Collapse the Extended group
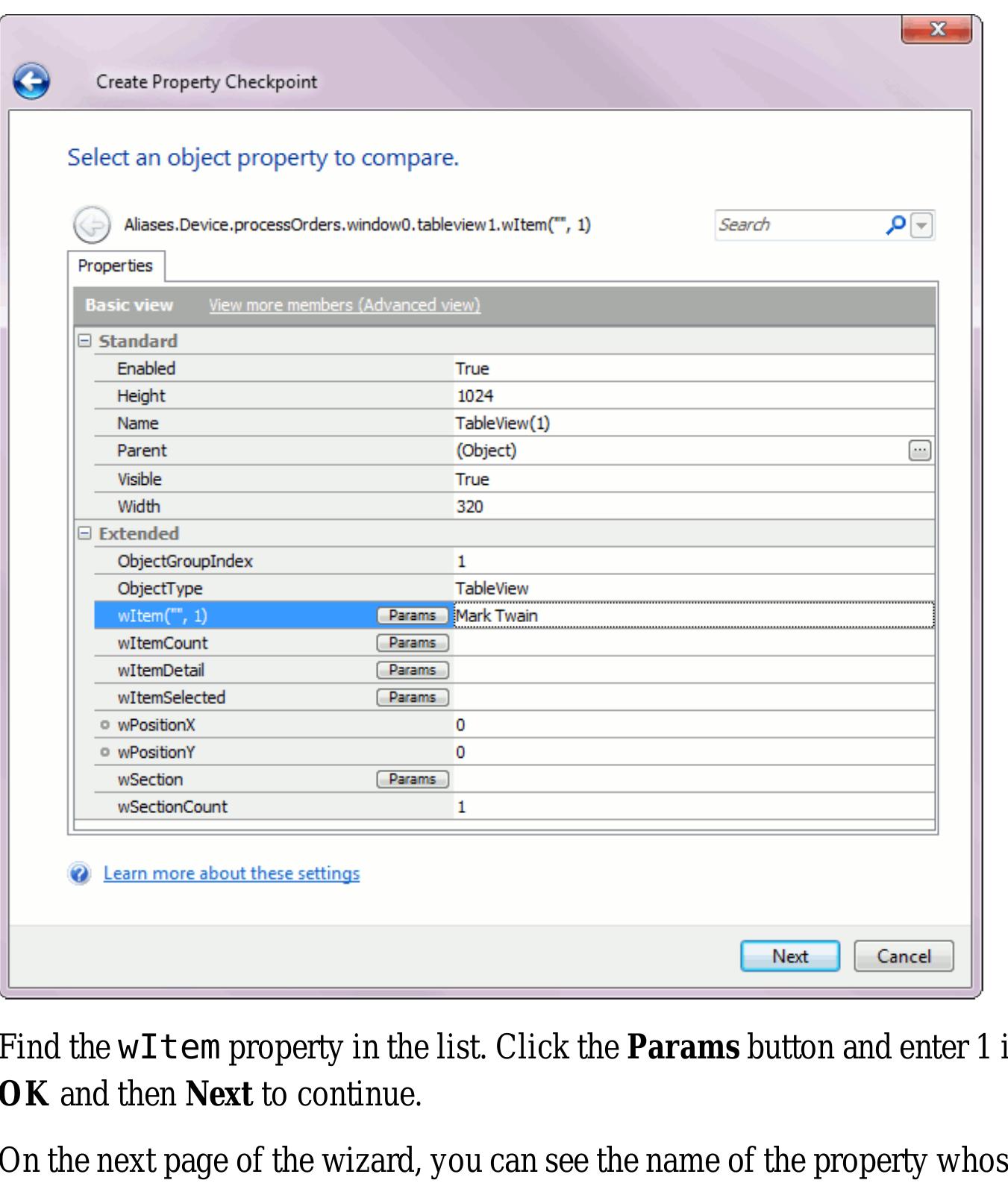Image resolution: width=1008 pixels, height=1183 pixels. (85, 533)
